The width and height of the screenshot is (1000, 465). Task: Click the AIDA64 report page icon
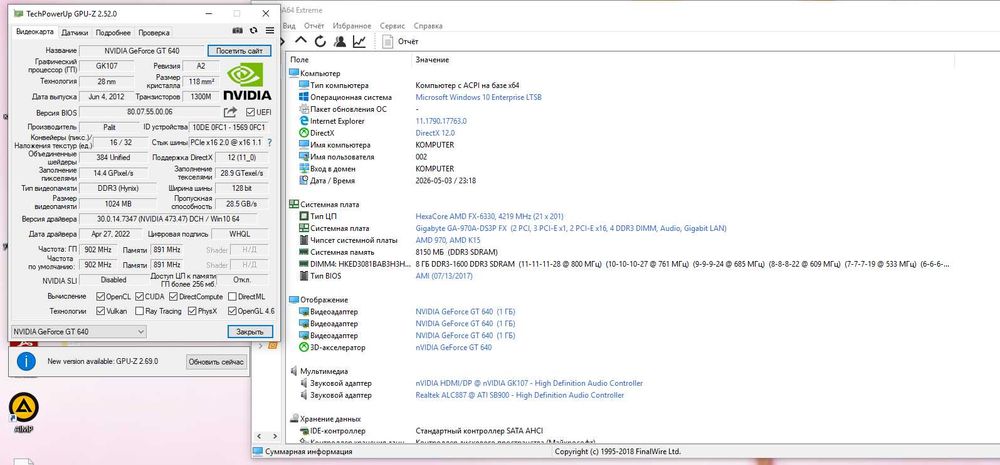[387, 41]
